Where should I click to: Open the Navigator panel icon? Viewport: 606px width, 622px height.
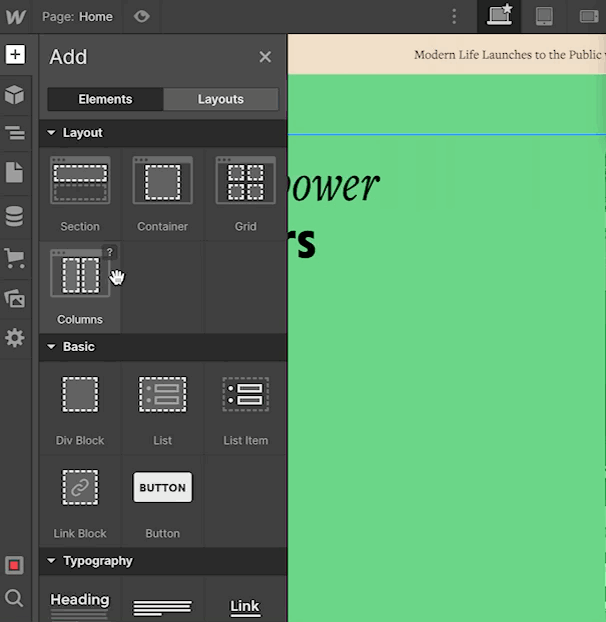15,133
